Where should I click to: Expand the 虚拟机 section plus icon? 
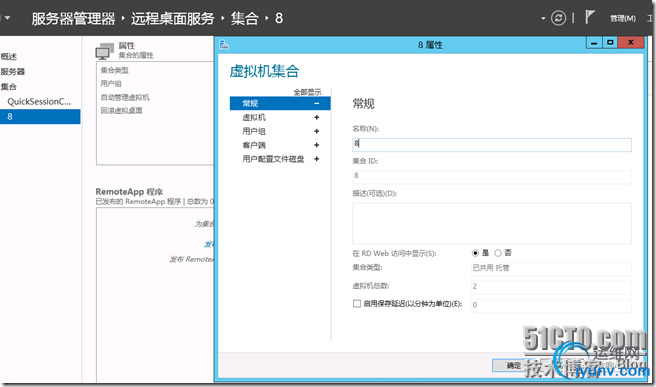317,118
